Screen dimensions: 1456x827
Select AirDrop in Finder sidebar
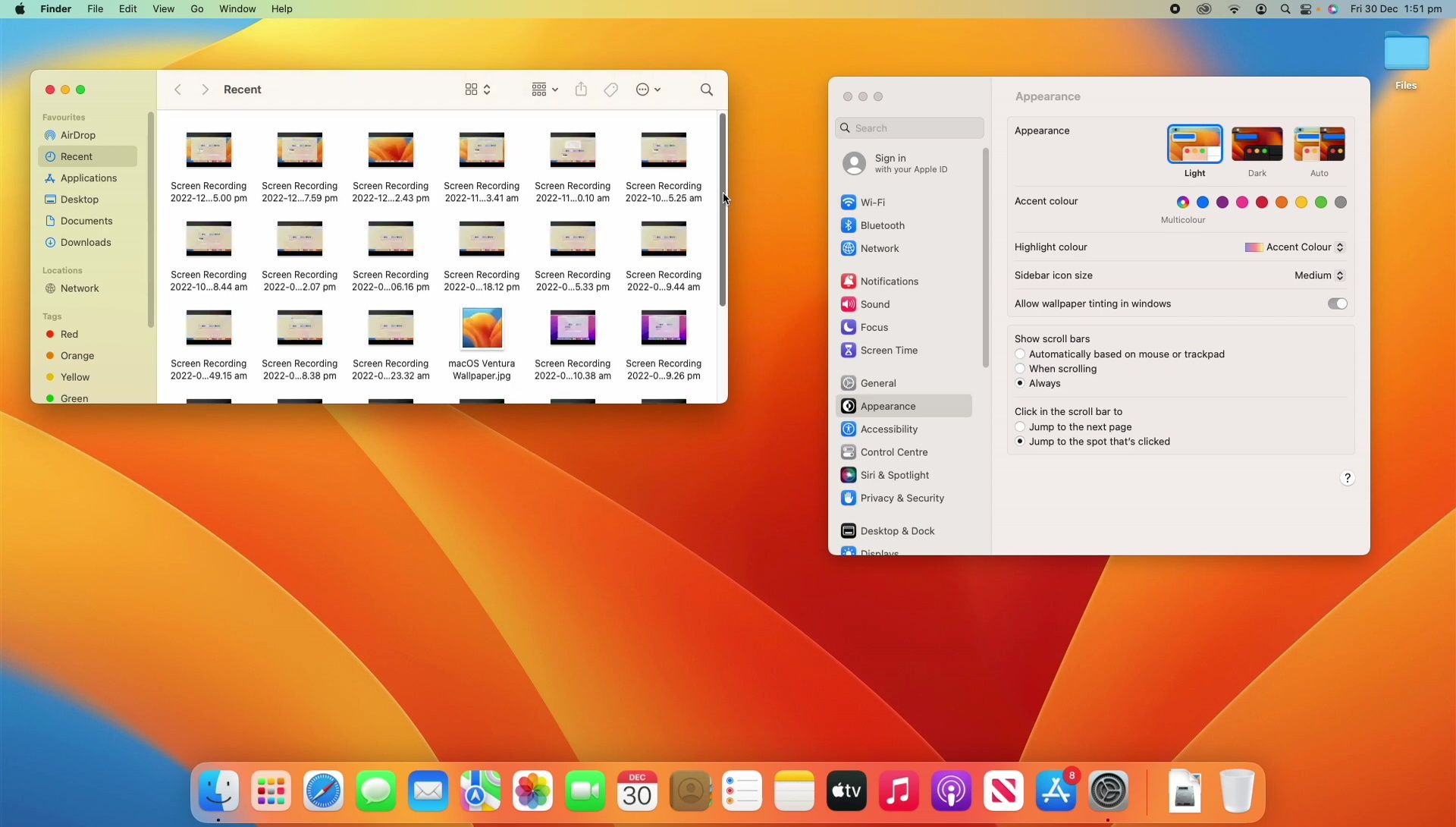tap(87, 135)
